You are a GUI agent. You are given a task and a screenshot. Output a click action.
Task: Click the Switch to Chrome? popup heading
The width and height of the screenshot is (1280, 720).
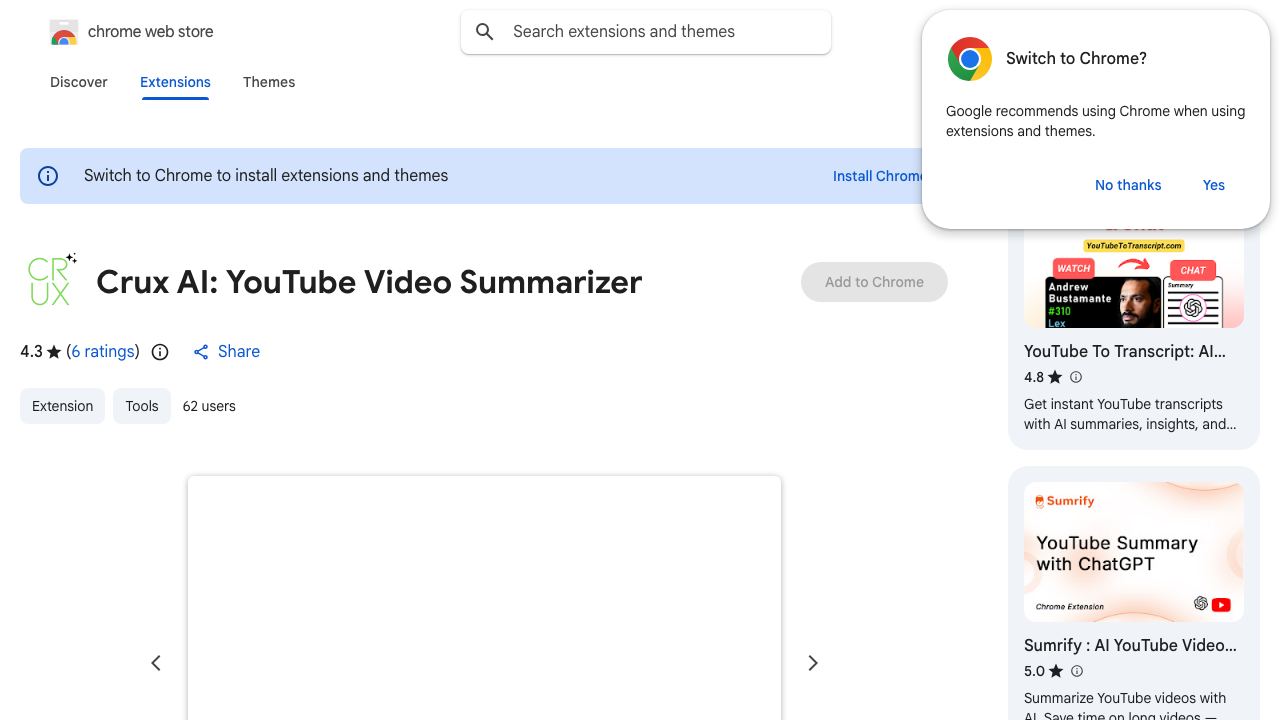(1076, 59)
